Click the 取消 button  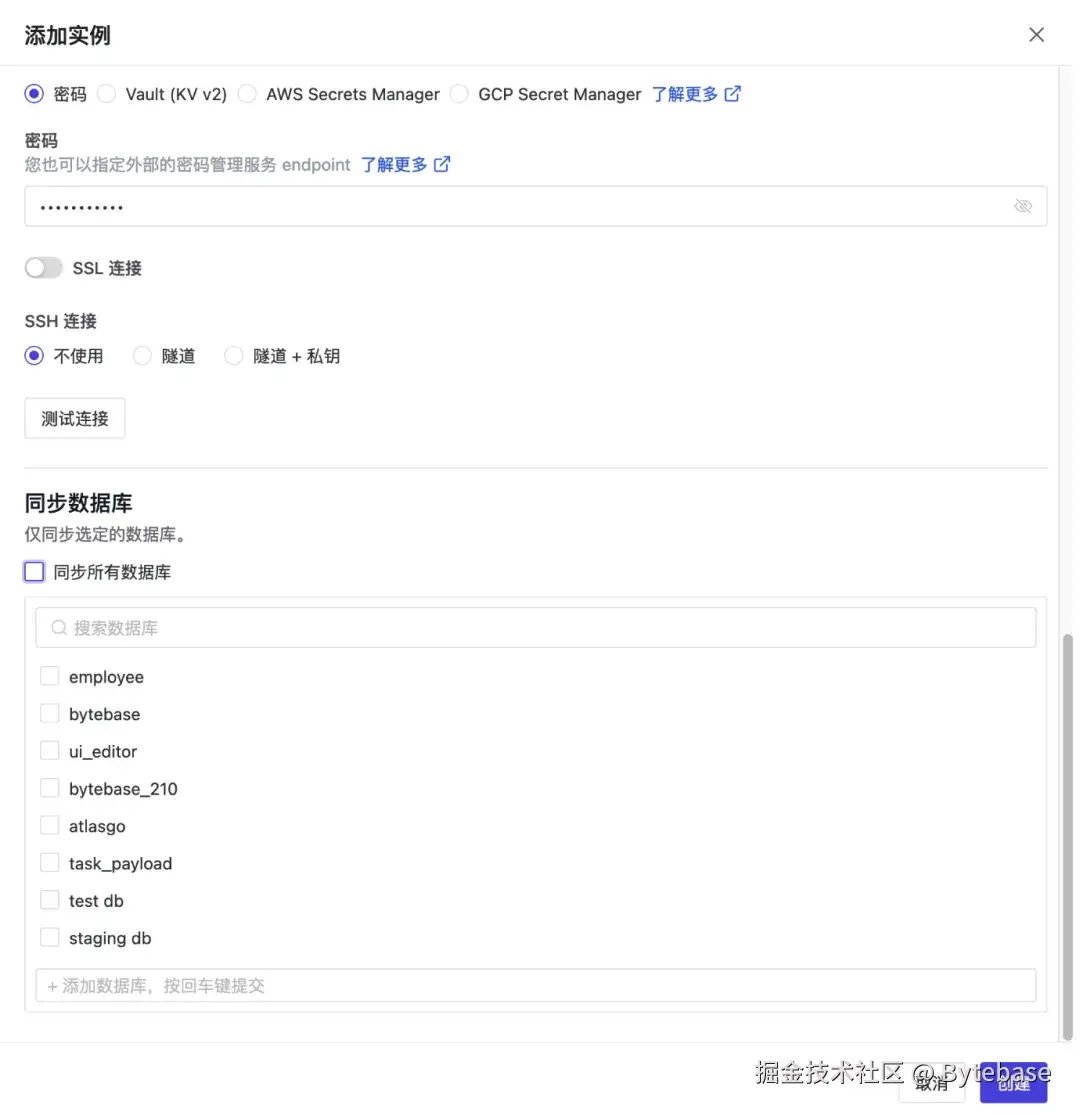tap(931, 1084)
